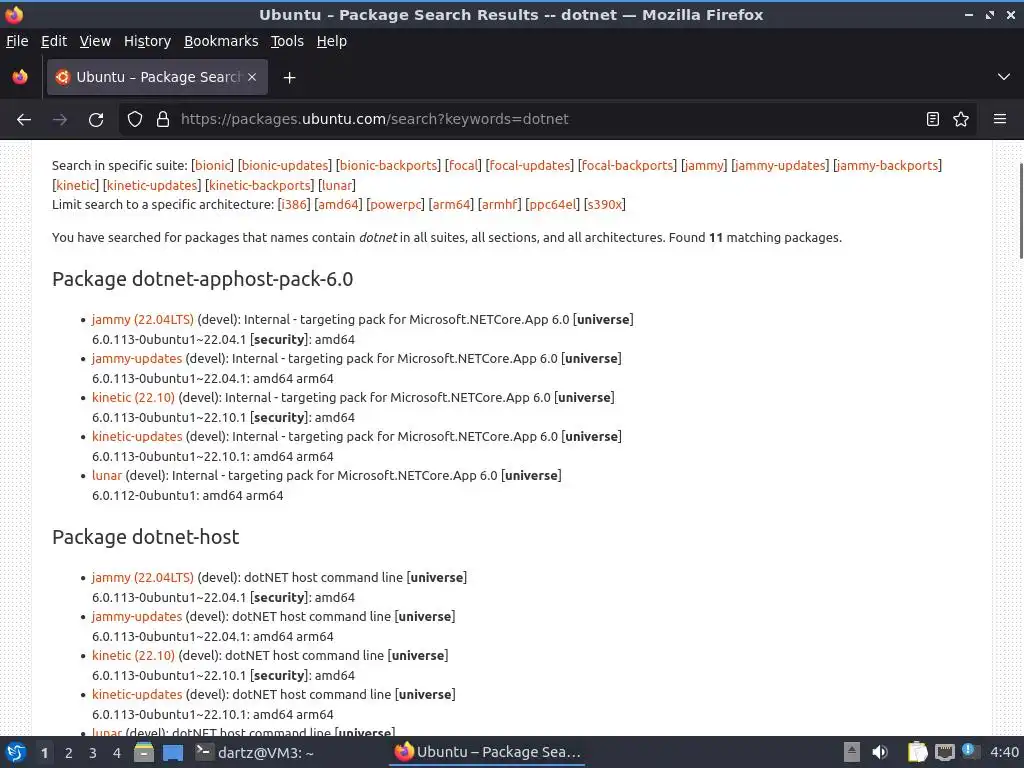
Task: Limit search to s390x architecture
Action: coord(604,204)
